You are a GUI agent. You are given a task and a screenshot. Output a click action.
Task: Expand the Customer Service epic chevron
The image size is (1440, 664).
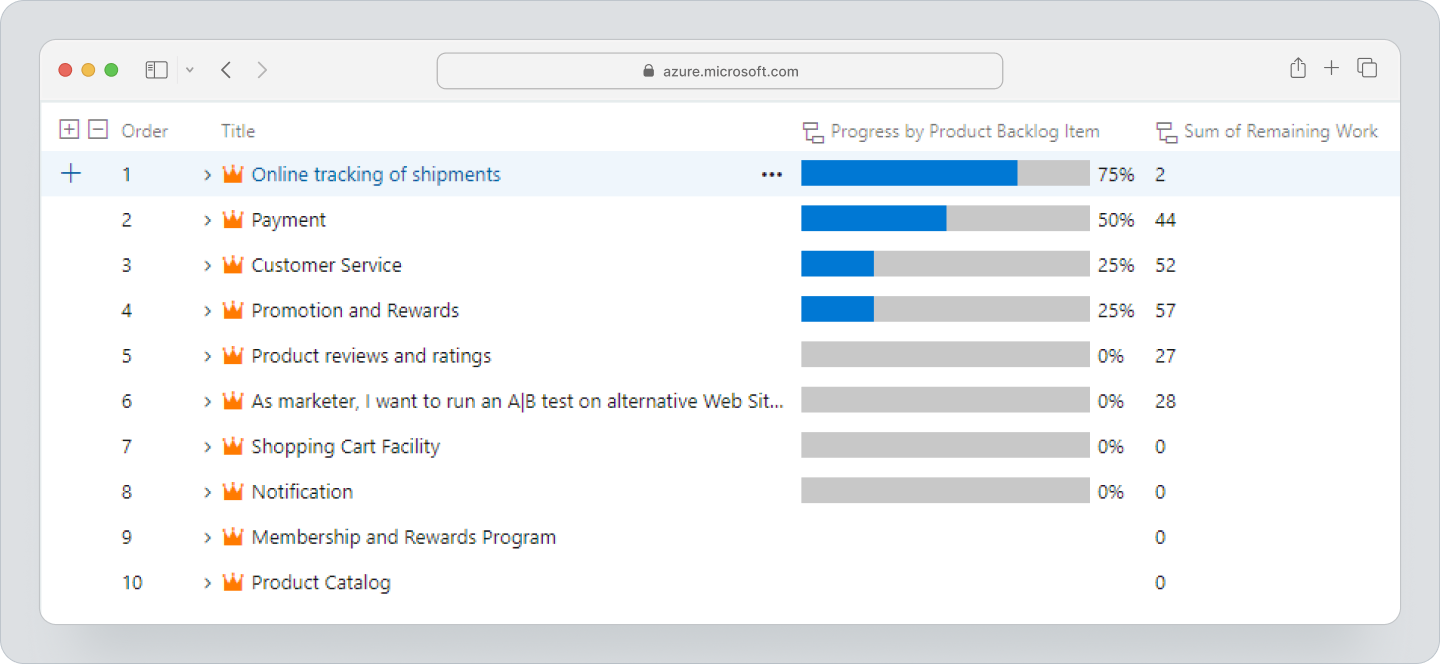207,264
